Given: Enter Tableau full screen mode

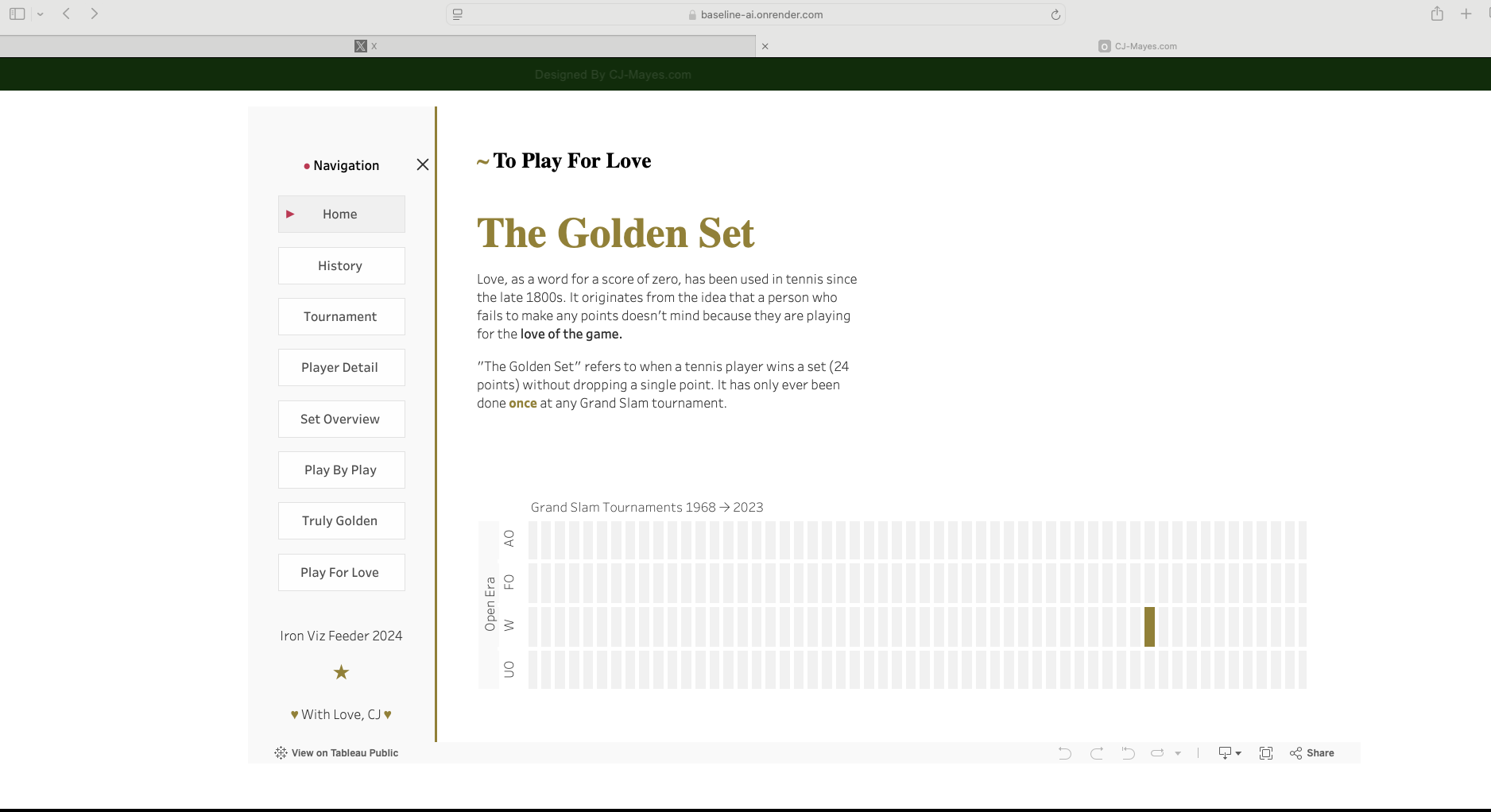Looking at the screenshot, I should pos(1266,753).
